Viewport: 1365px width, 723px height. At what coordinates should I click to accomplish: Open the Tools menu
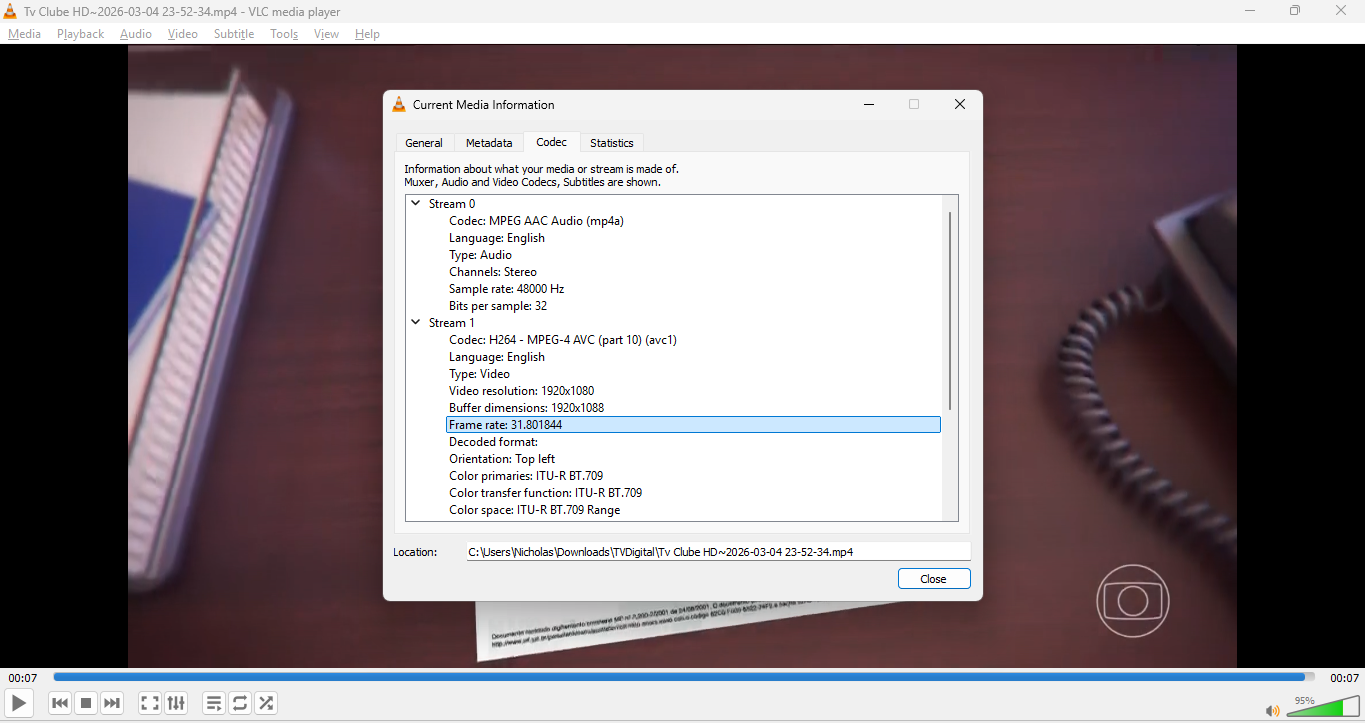click(x=284, y=33)
